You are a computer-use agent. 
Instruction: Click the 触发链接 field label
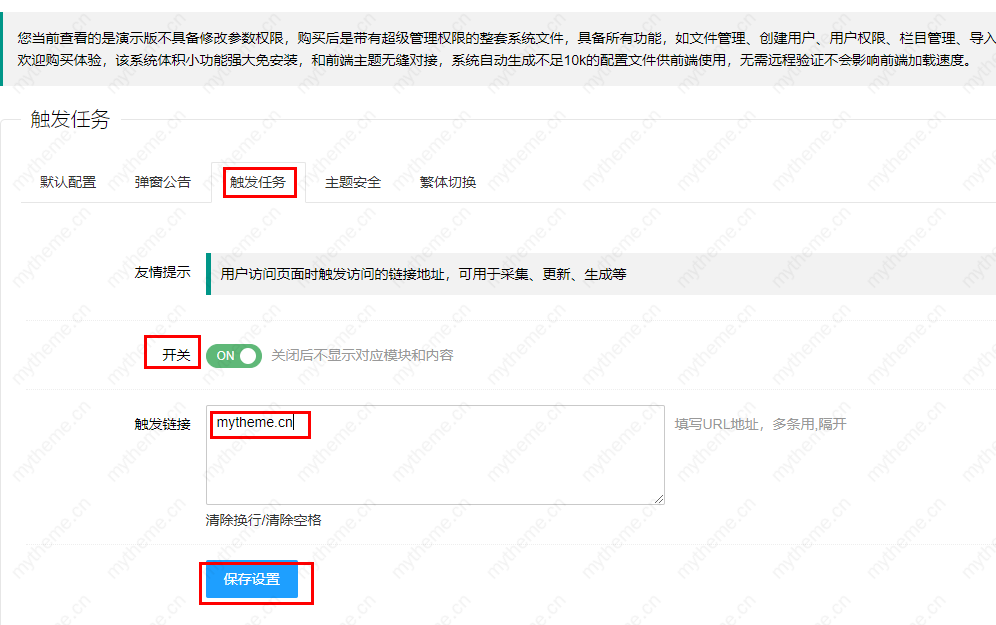[x=162, y=423]
